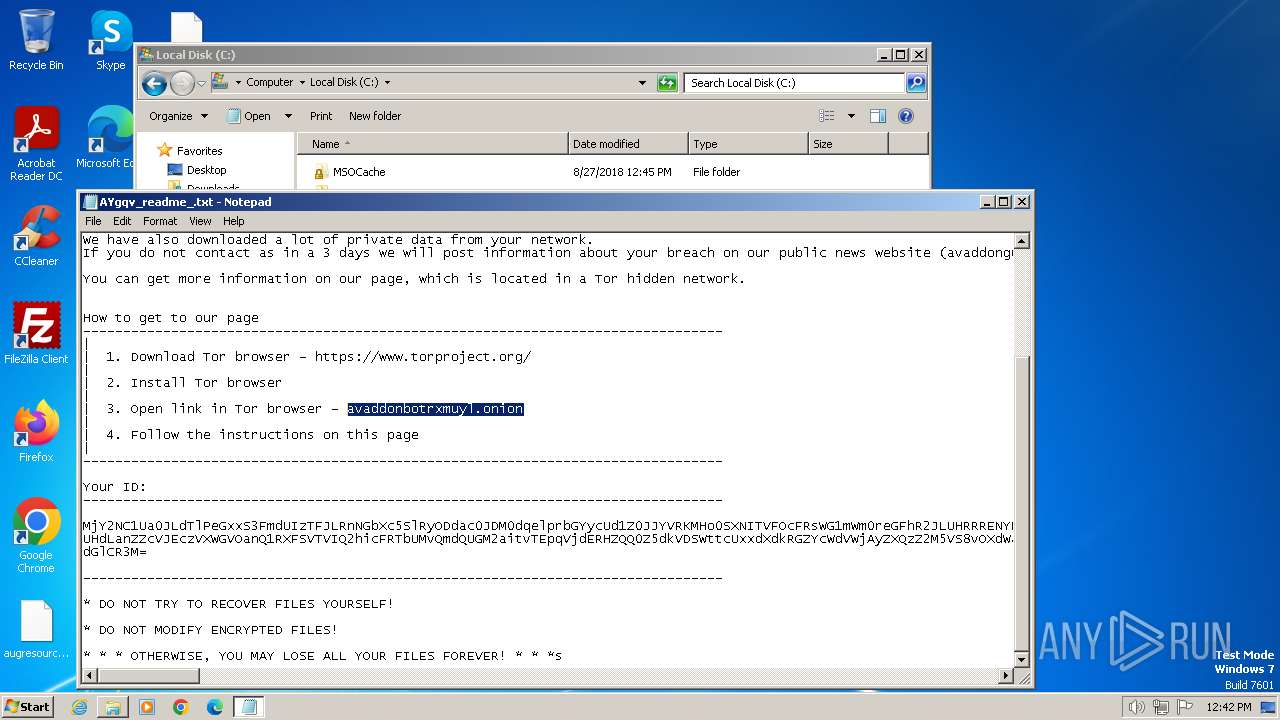Click the volume speaker tray icon
Image resolution: width=1280 pixels, height=720 pixels.
(1136, 707)
